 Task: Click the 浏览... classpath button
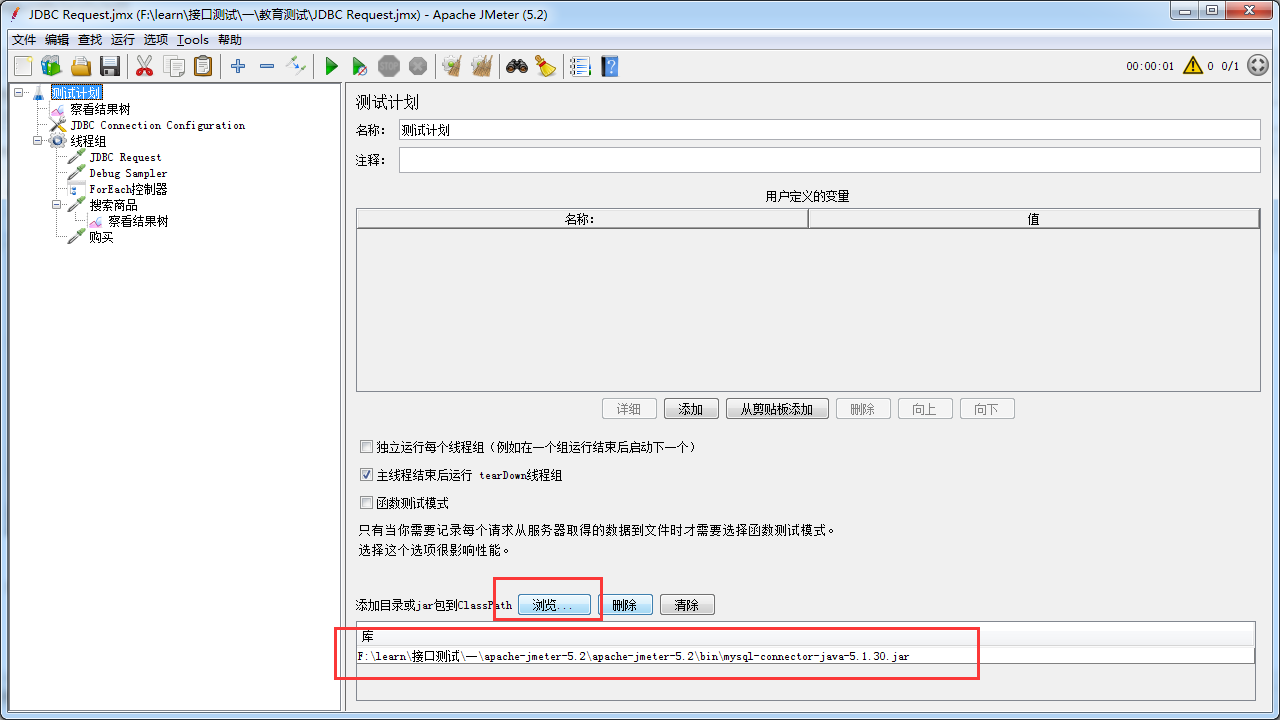coord(554,605)
